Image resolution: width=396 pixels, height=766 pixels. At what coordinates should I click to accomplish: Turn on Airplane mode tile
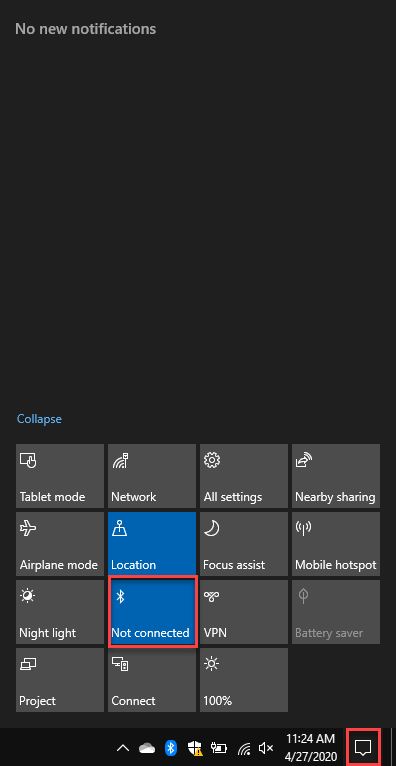60,544
